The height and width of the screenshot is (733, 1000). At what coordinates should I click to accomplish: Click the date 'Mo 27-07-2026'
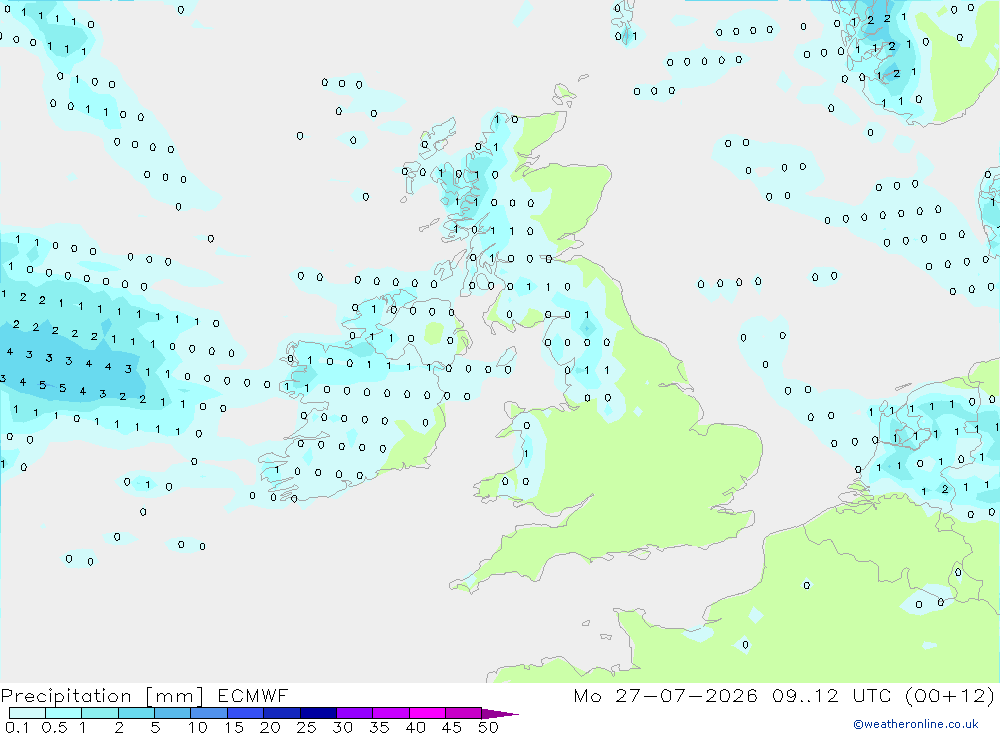coord(666,695)
